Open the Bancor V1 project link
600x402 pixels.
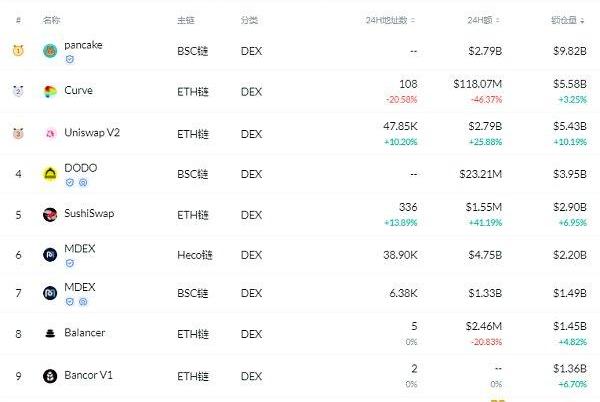pyautogui.click(x=89, y=376)
